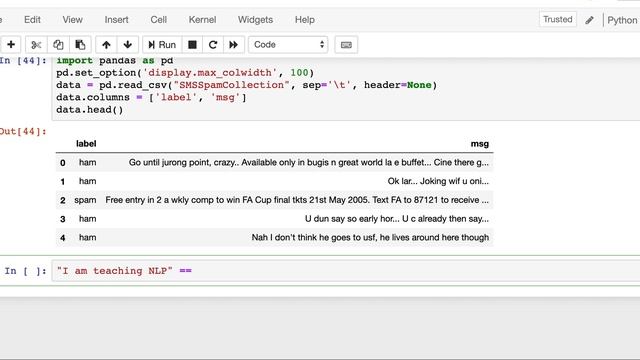Image resolution: width=640 pixels, height=360 pixels.
Task: Click 'Ok lar... Joking wif u oni...' message
Action: coord(438,181)
